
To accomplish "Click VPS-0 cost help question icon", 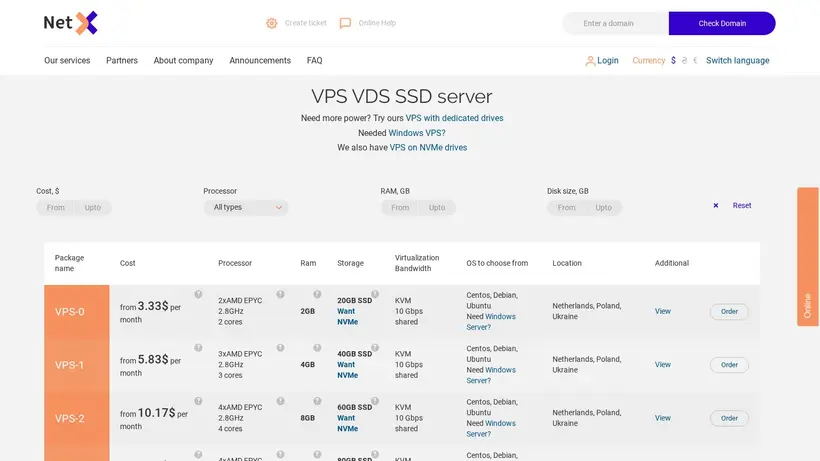I will coord(198,294).
